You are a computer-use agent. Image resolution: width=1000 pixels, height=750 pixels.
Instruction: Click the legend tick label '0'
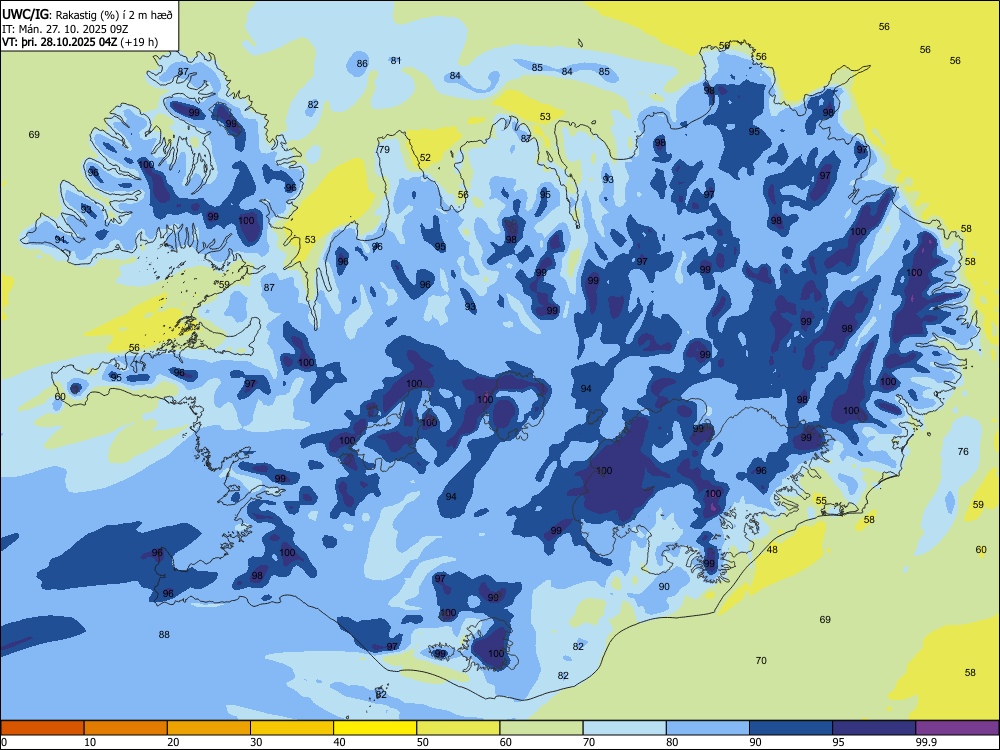4,742
